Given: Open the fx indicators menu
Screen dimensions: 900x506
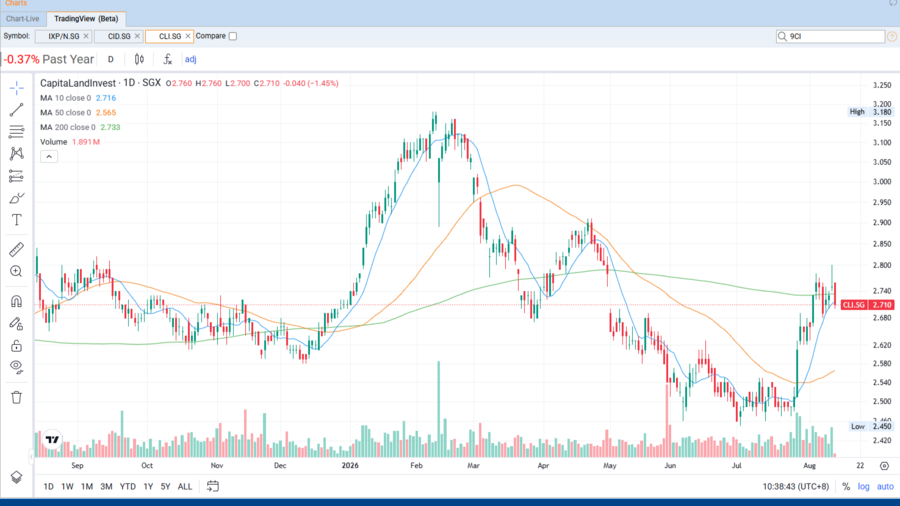Looking at the screenshot, I should click(x=168, y=59).
